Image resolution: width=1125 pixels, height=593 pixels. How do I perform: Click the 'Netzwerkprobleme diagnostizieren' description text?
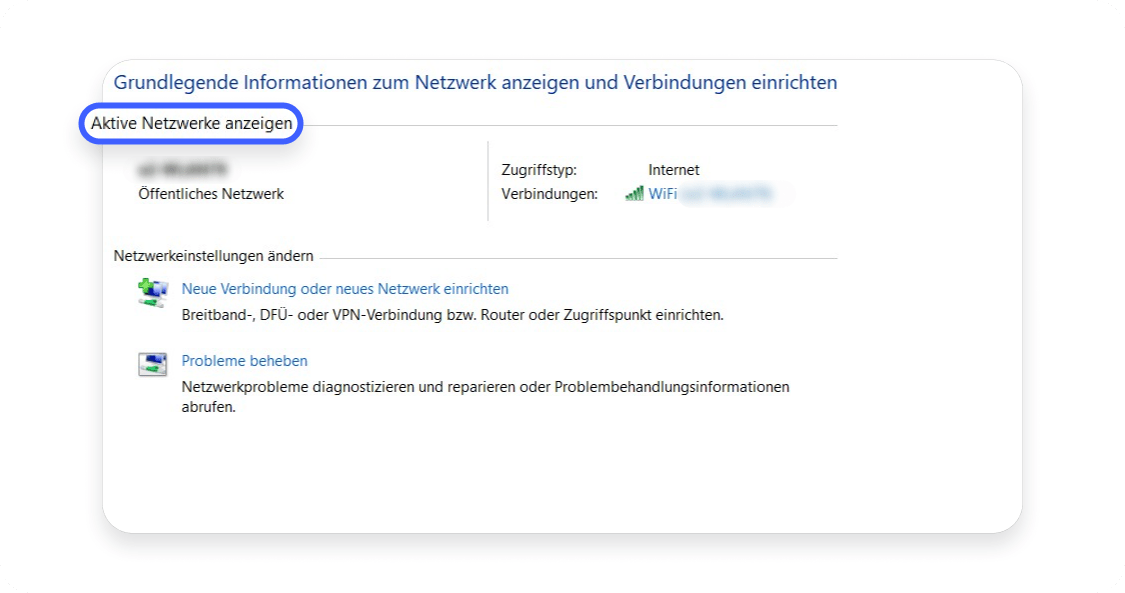(485, 386)
